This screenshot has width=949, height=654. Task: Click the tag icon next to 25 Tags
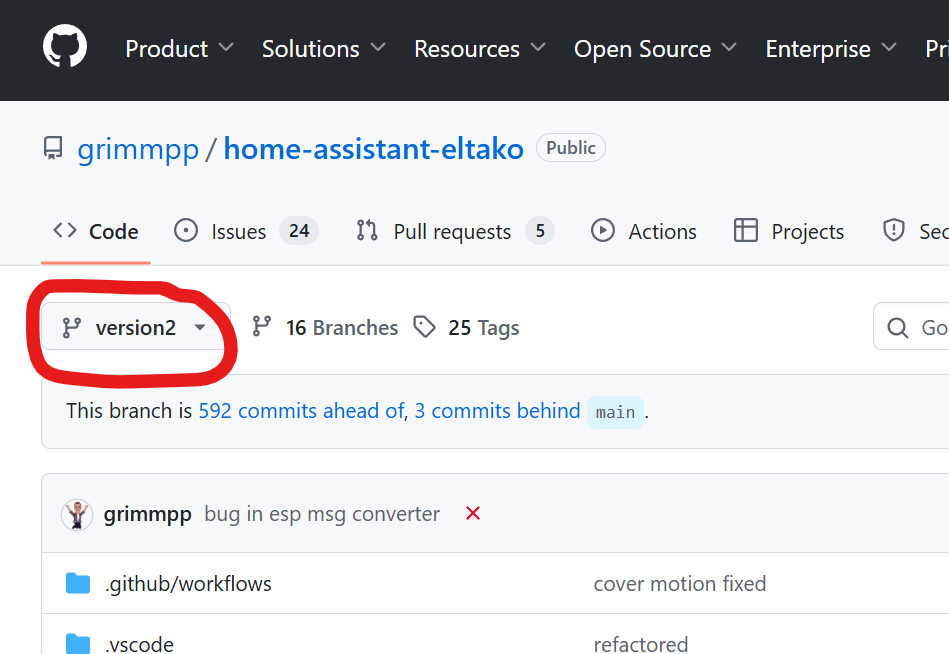coord(425,327)
